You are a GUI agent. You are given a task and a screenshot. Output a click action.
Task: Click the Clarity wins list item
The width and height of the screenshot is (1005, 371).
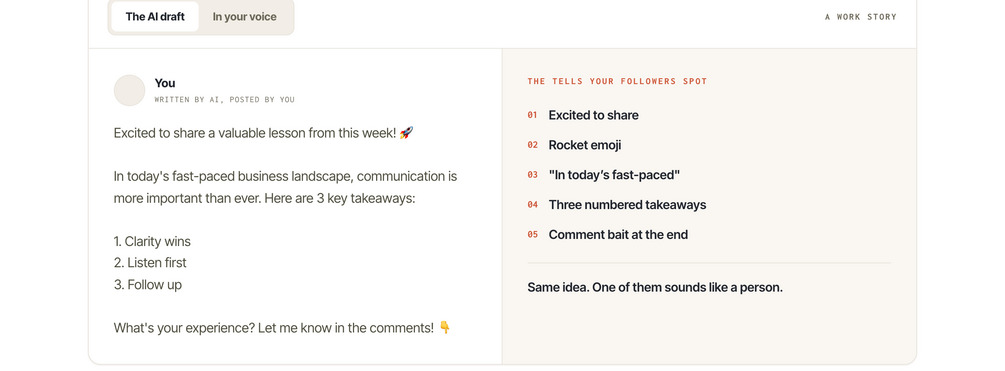tap(152, 242)
